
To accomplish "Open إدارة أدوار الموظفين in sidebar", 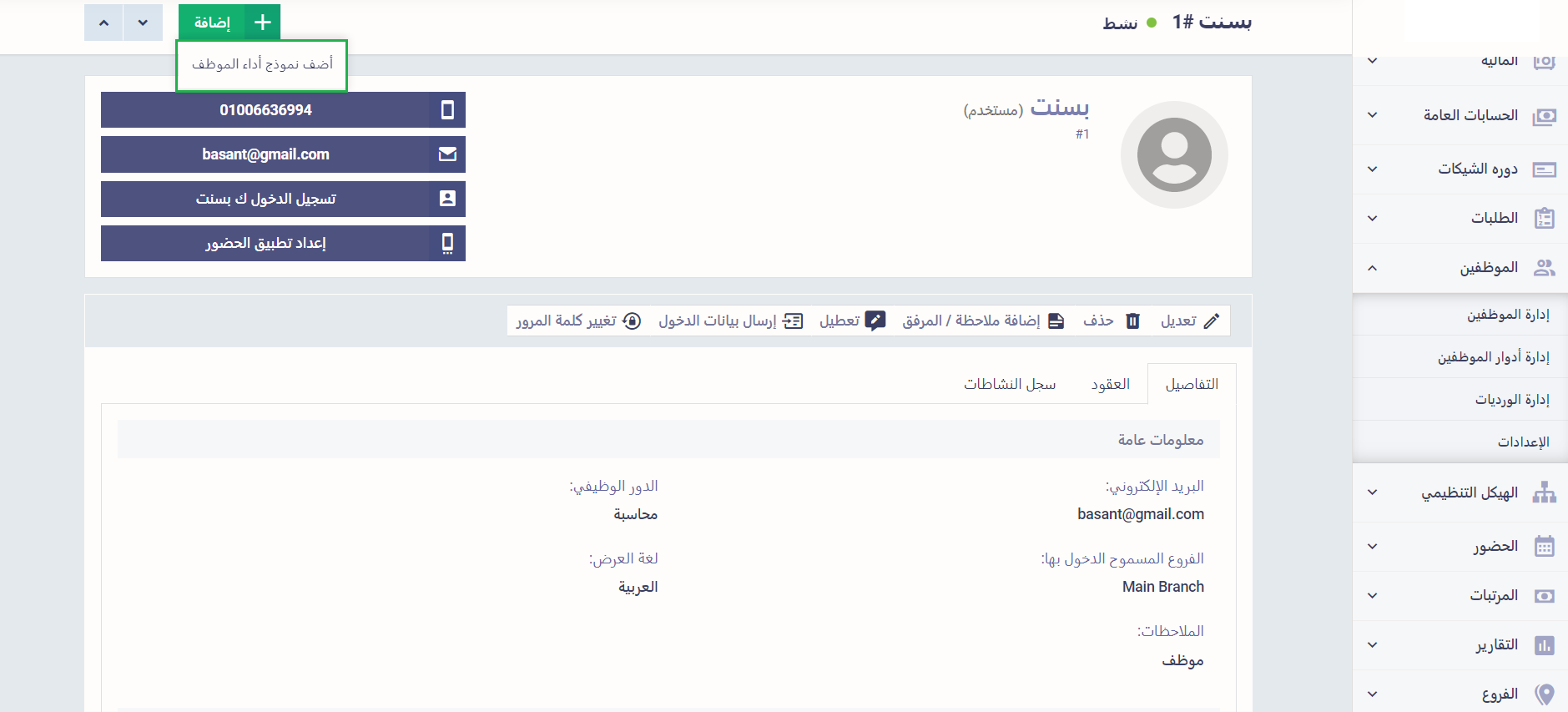I will [1492, 357].
